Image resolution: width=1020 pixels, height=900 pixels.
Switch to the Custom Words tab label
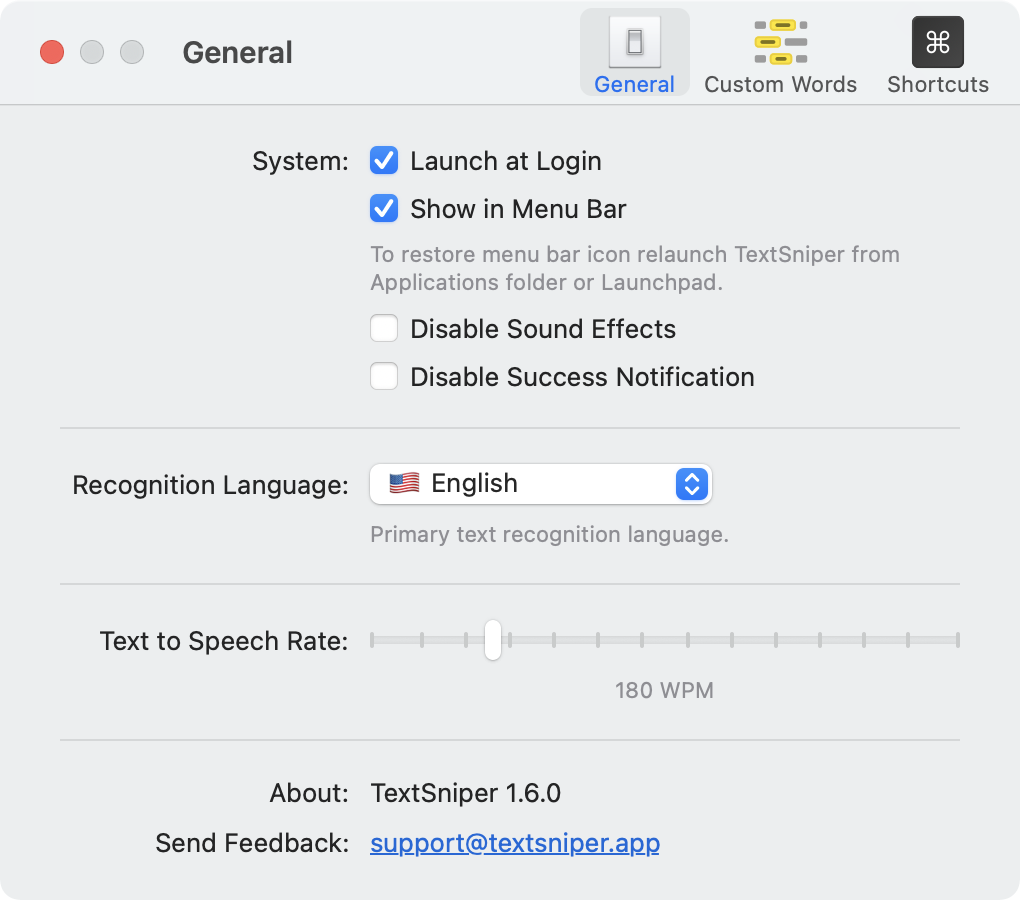780,85
